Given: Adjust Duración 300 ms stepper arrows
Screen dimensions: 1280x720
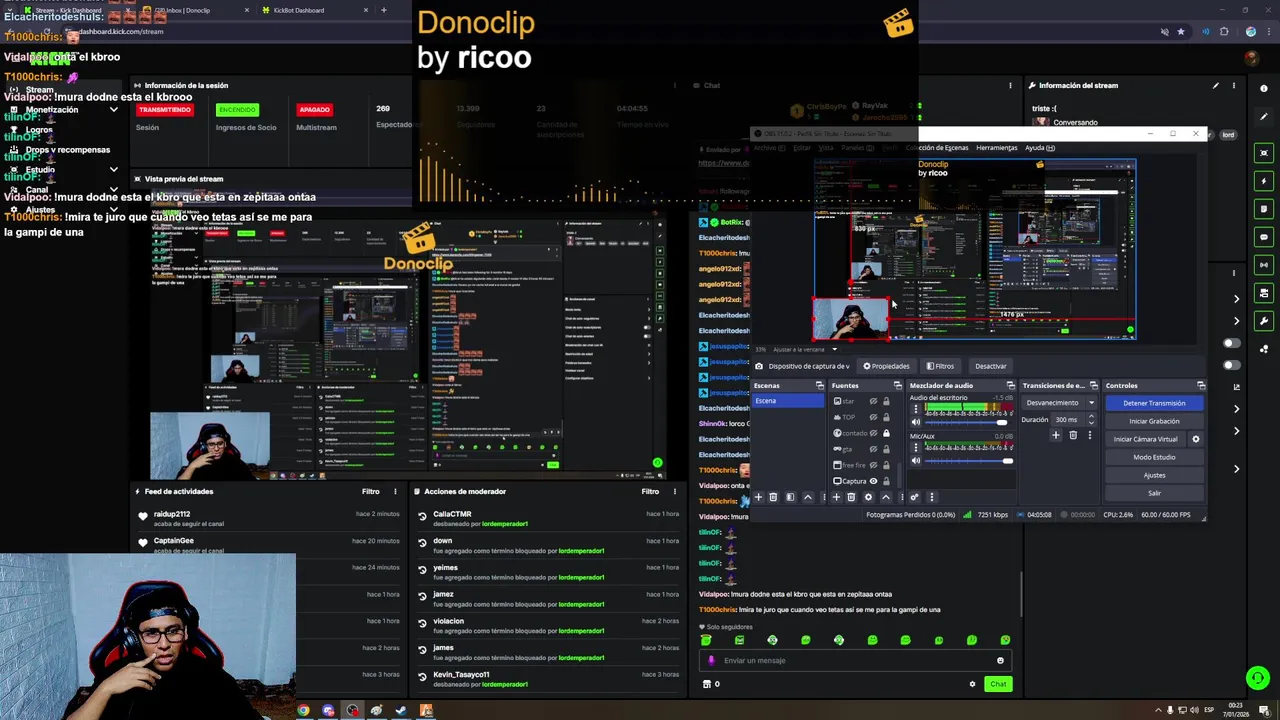Looking at the screenshot, I should coord(1091,420).
